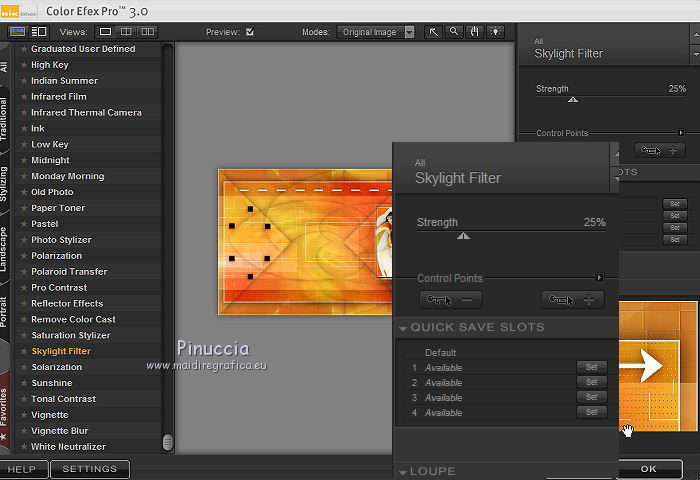Open the Settings button

(90, 468)
